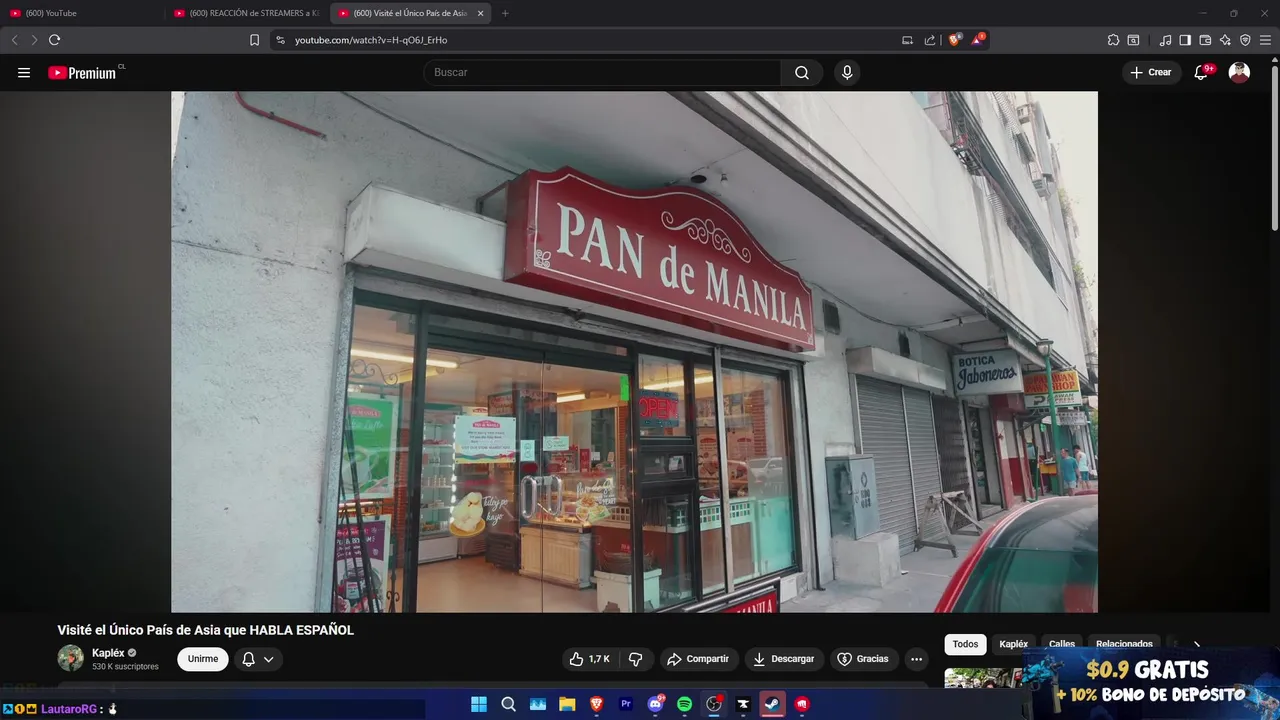
Task: Click the video title text
Action: pos(205,630)
